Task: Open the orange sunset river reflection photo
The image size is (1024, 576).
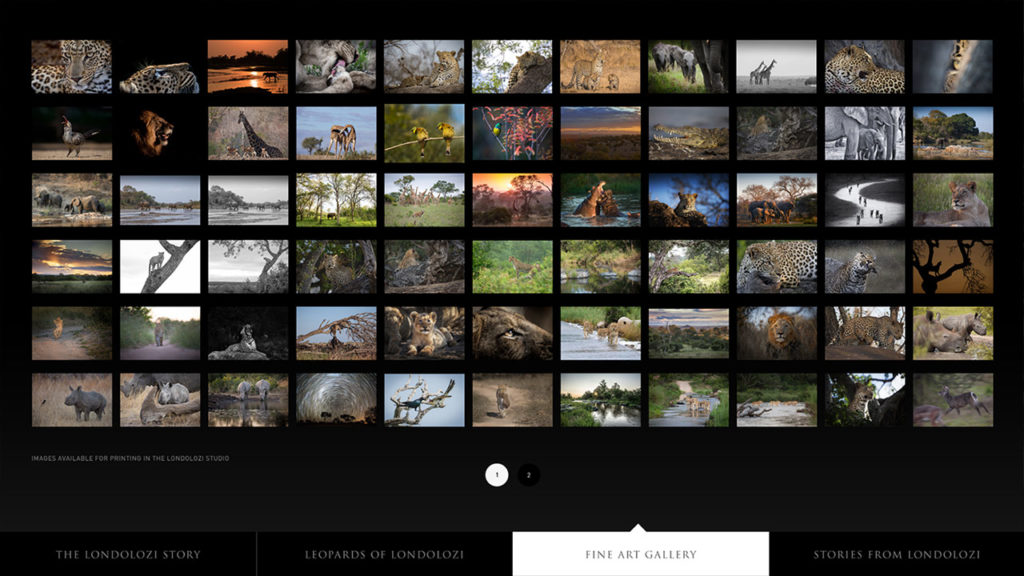Action: click(x=247, y=66)
